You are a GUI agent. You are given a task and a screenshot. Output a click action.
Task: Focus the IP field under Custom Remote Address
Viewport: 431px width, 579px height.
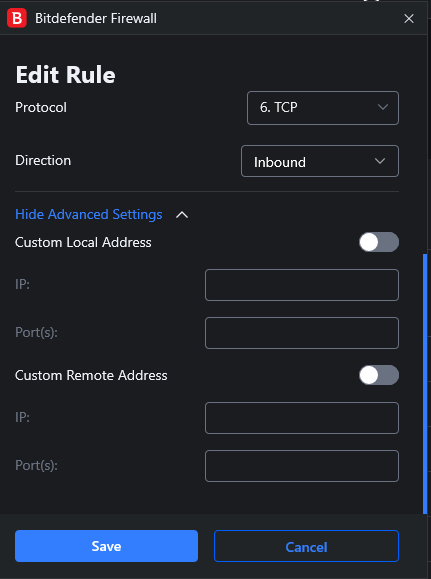click(302, 418)
